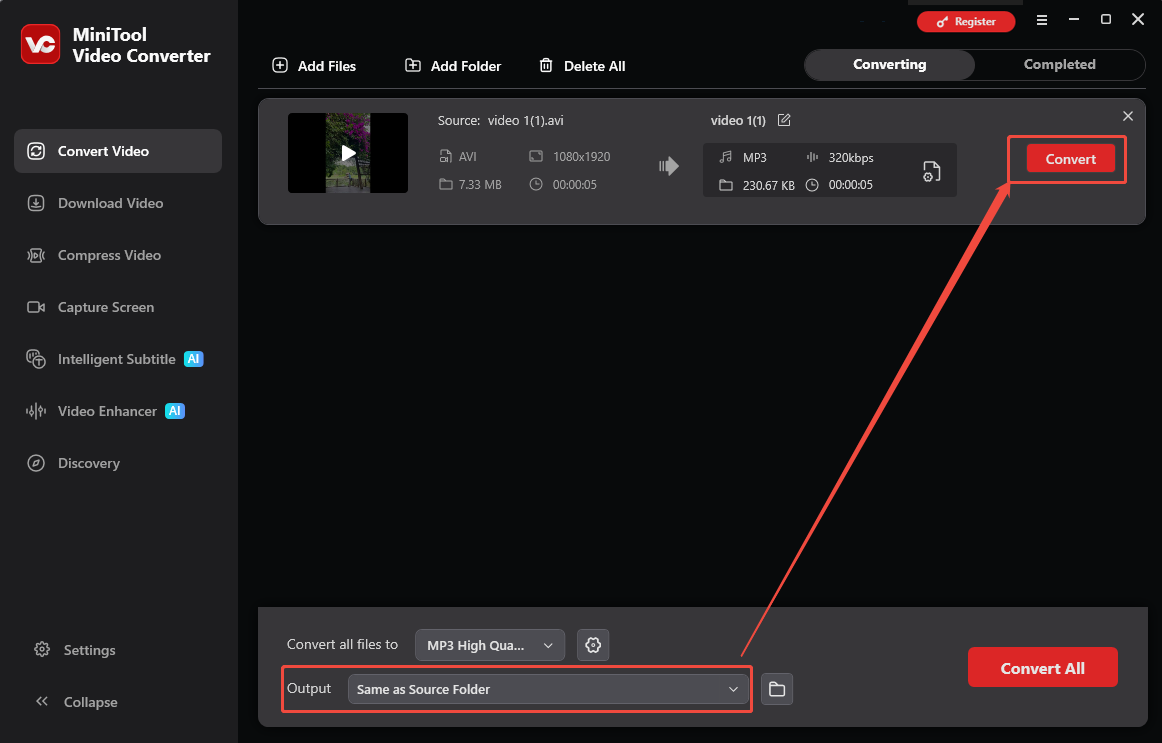Click the red Register button
1162x743 pixels.
[966, 21]
